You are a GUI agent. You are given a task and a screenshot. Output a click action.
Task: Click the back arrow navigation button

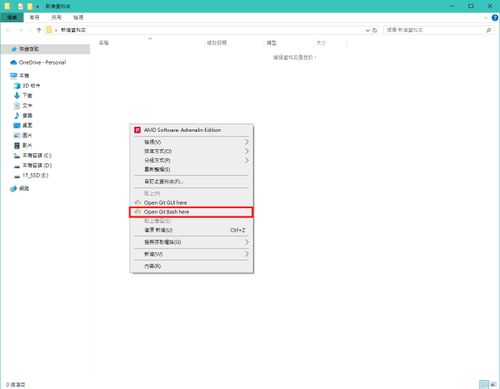(x=9, y=30)
